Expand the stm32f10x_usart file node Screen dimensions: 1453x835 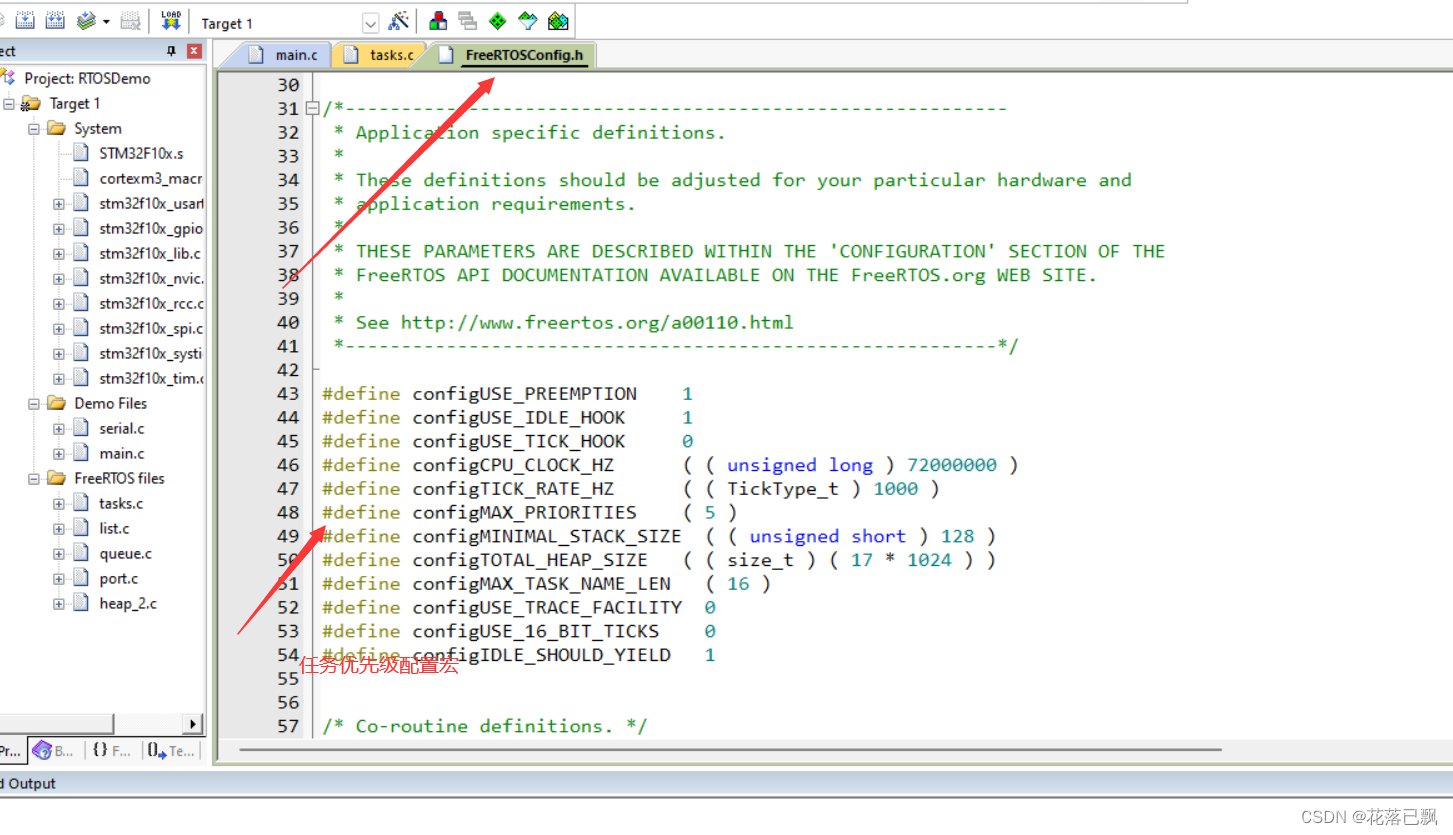pos(58,204)
